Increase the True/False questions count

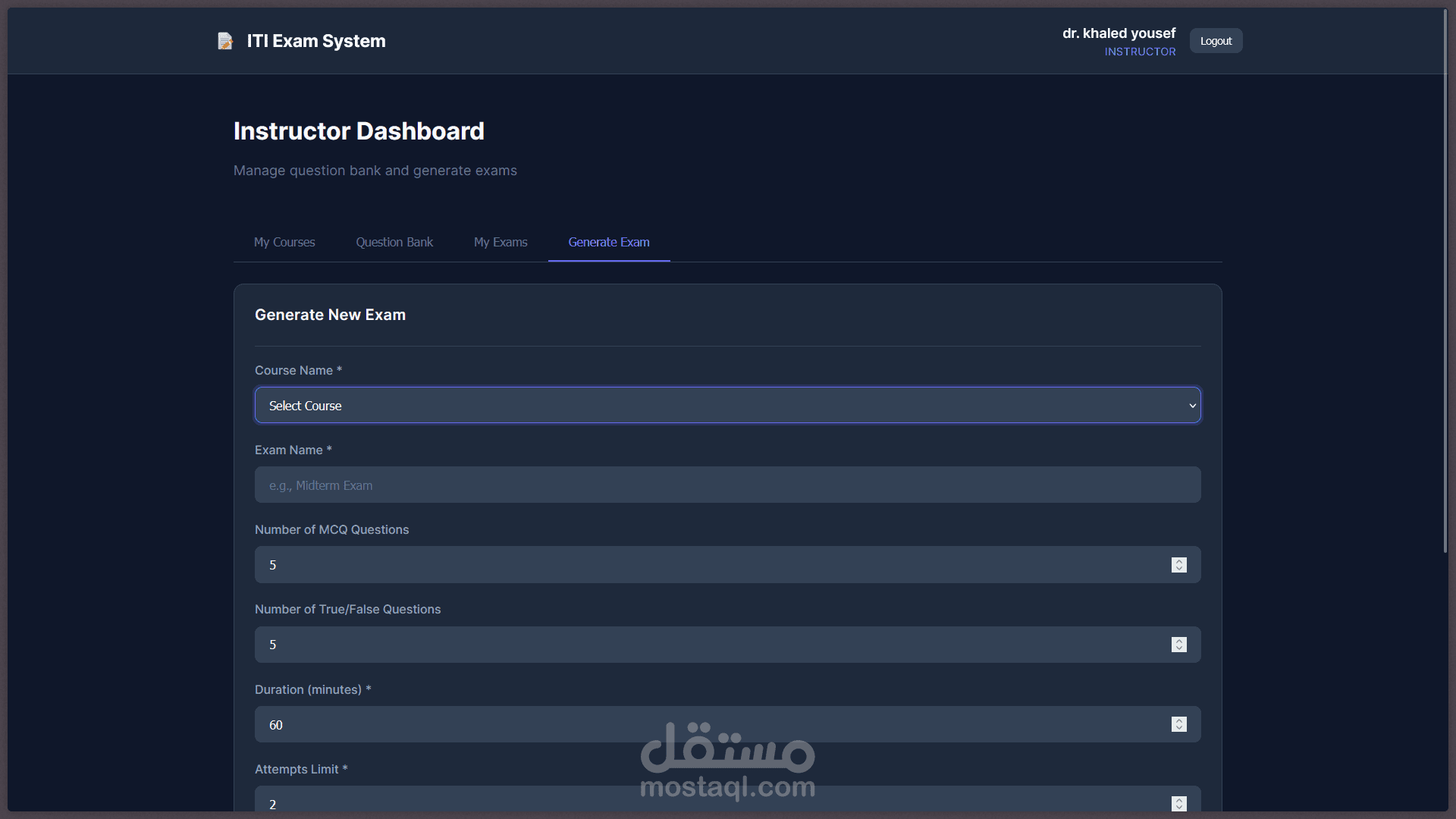(x=1178, y=641)
